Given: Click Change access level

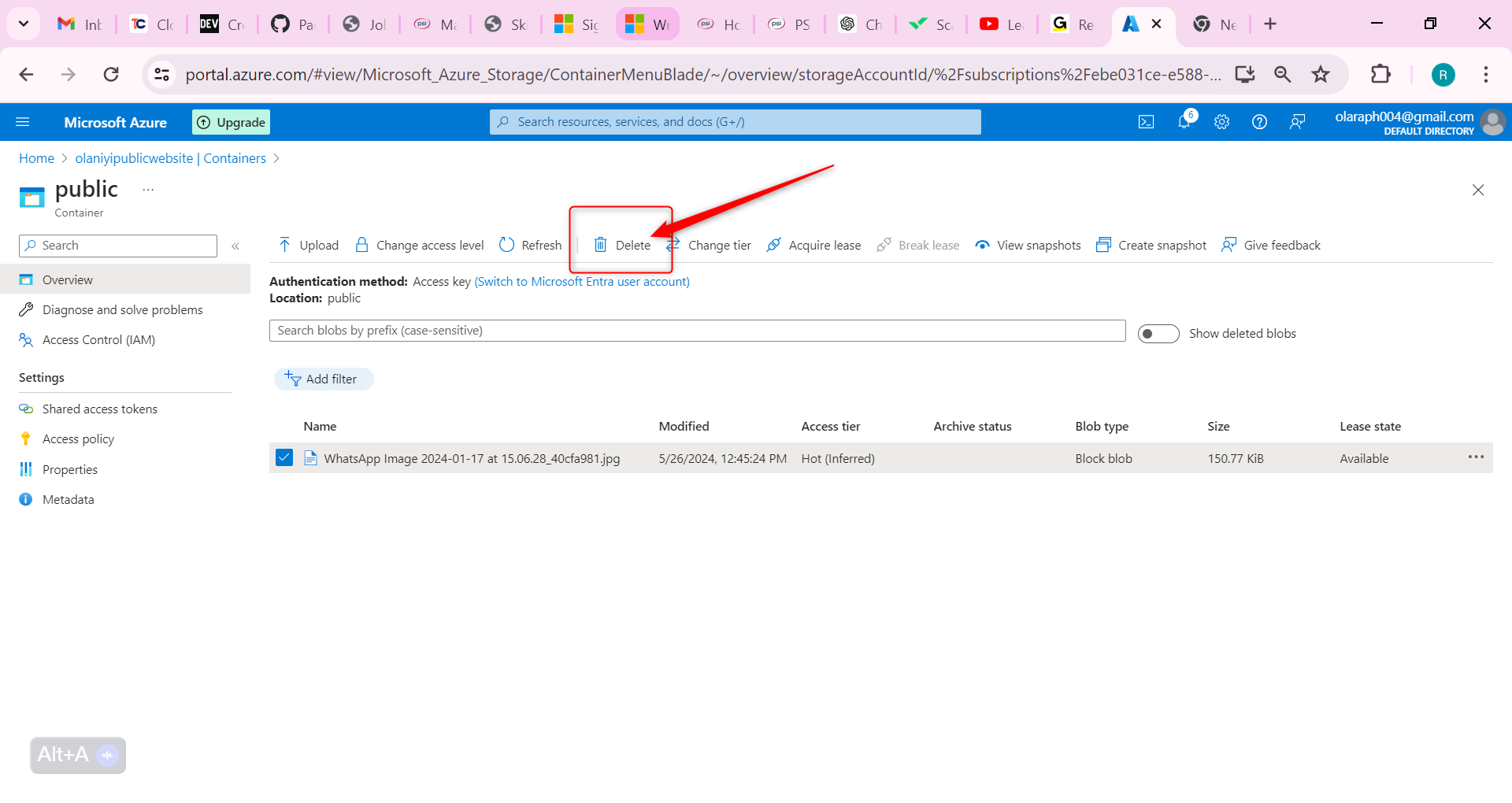Looking at the screenshot, I should 420,245.
